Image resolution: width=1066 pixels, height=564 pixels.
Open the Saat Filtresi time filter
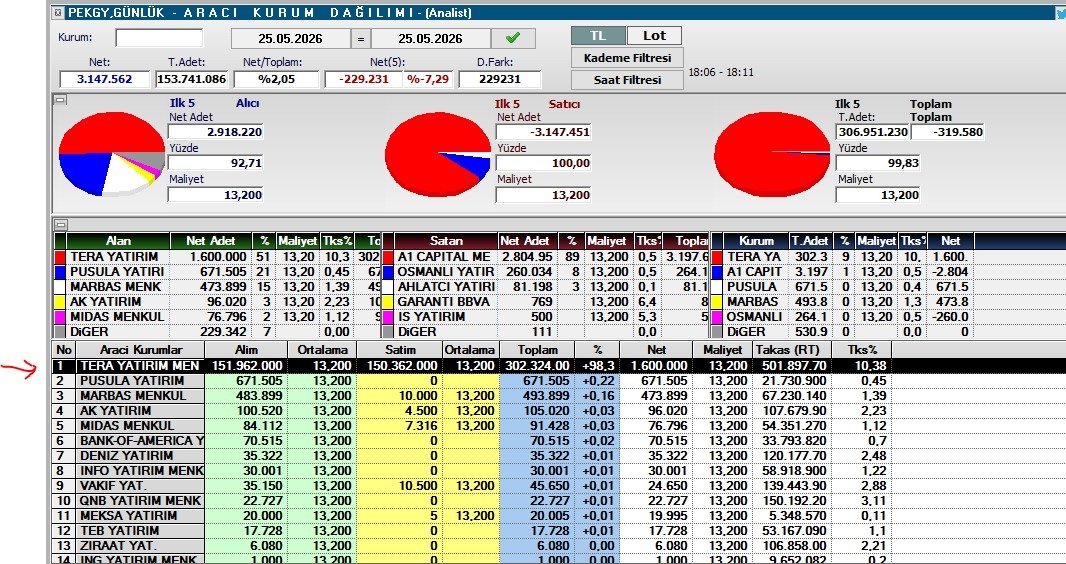pos(627,80)
